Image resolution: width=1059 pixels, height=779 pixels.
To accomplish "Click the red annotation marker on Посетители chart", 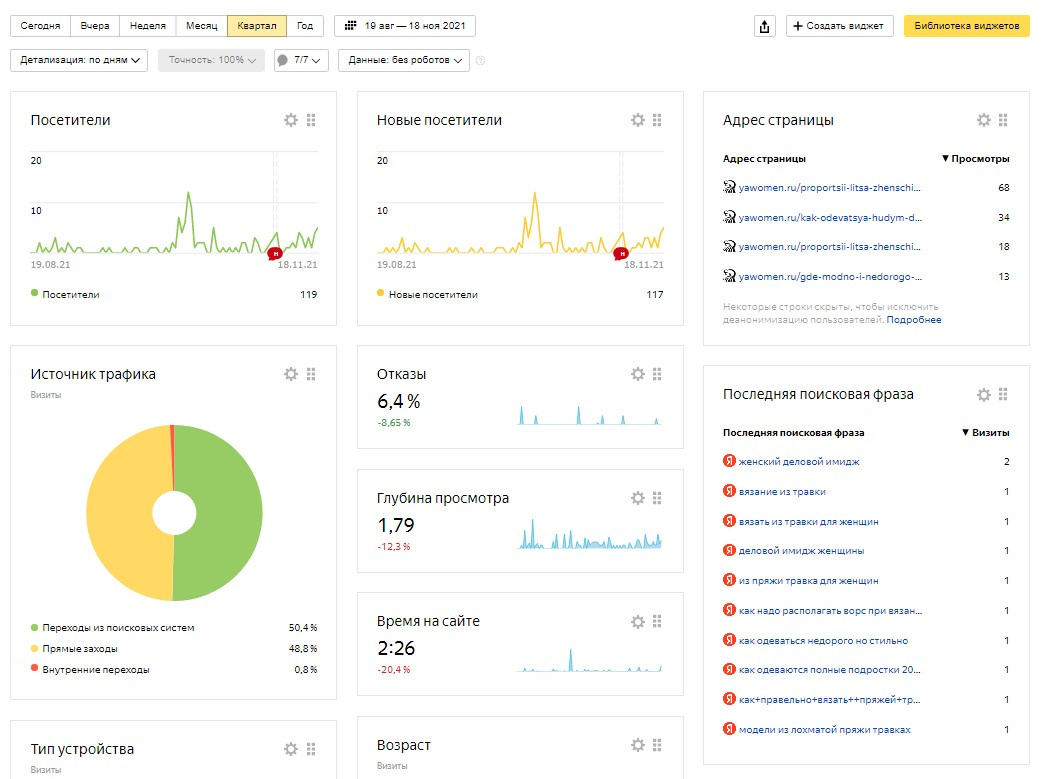I will [275, 253].
